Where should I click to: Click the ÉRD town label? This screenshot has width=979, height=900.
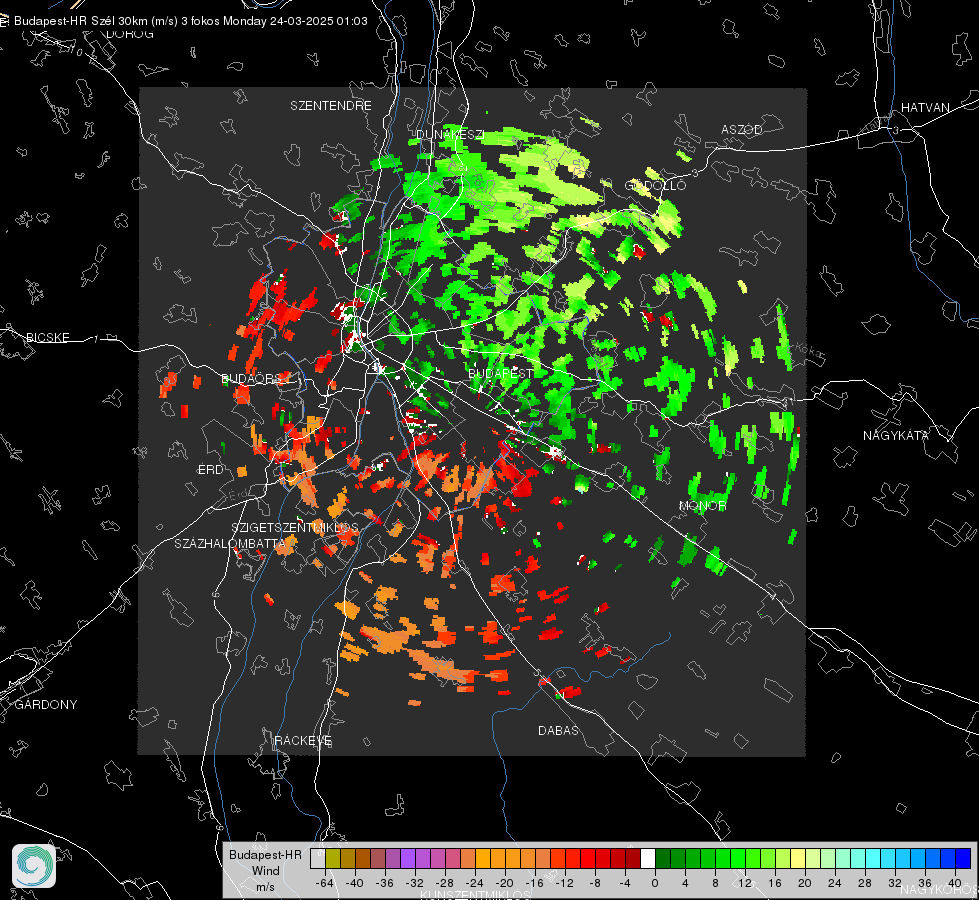[210, 470]
